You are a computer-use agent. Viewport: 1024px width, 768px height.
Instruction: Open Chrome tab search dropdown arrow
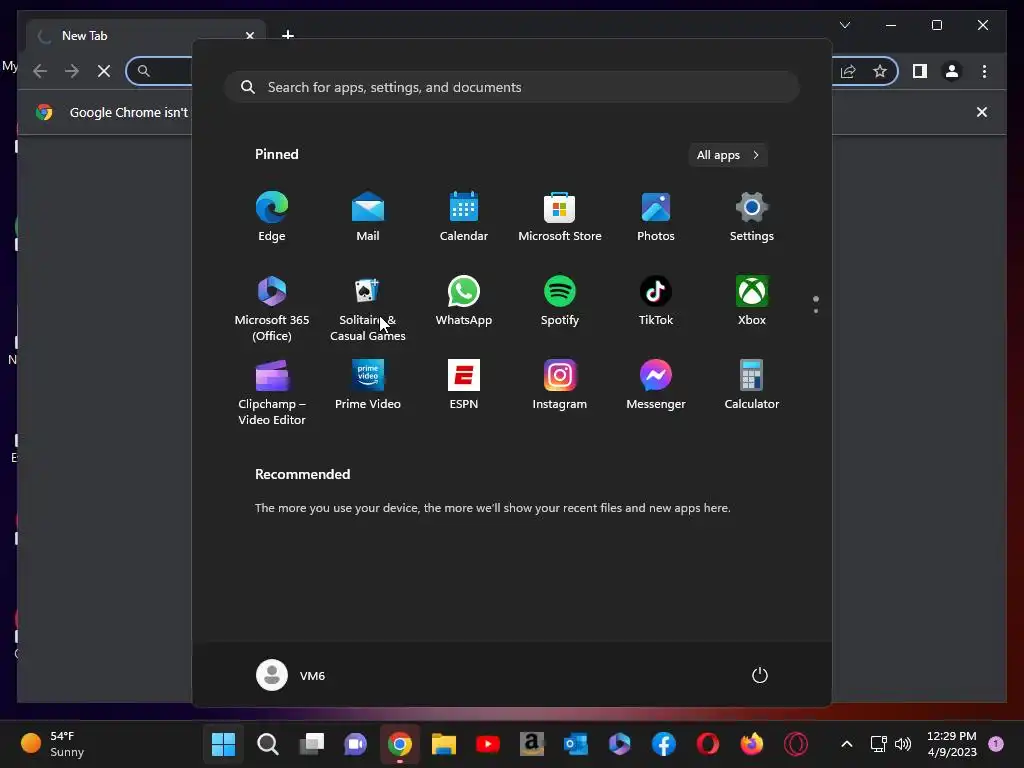click(845, 25)
